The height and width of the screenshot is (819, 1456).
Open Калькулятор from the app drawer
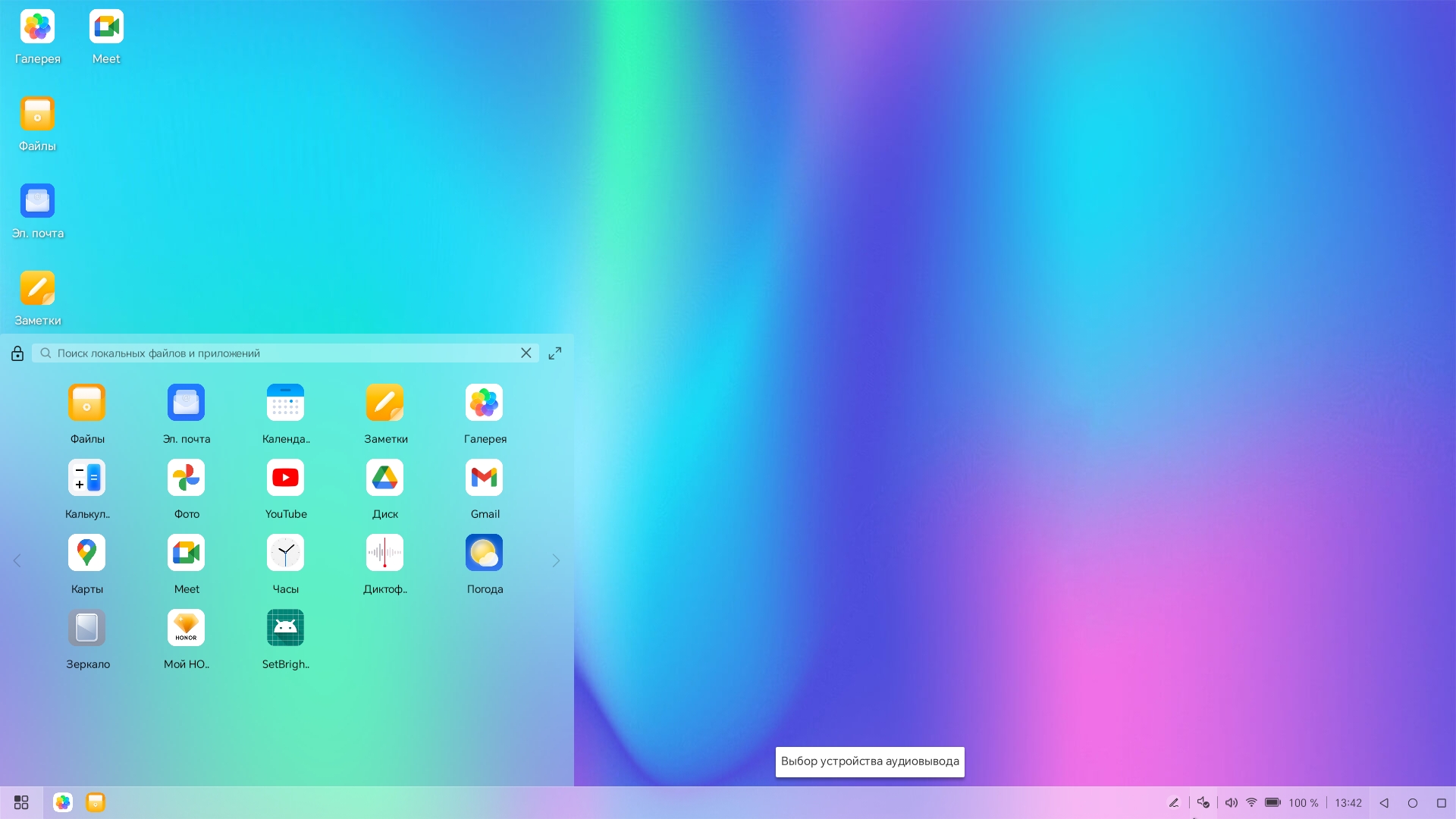point(86,478)
